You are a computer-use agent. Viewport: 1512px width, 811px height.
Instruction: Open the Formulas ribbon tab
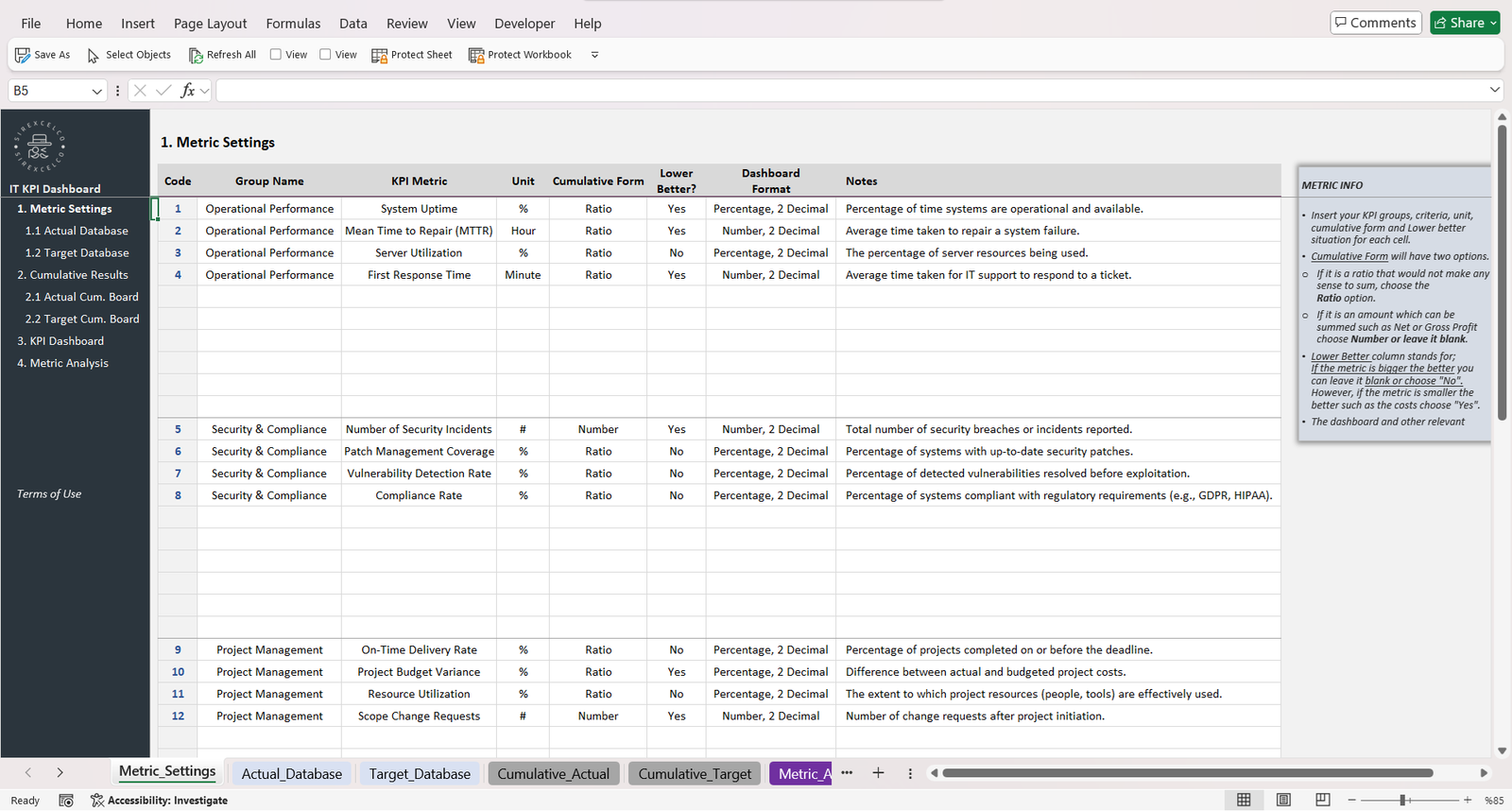click(x=293, y=24)
